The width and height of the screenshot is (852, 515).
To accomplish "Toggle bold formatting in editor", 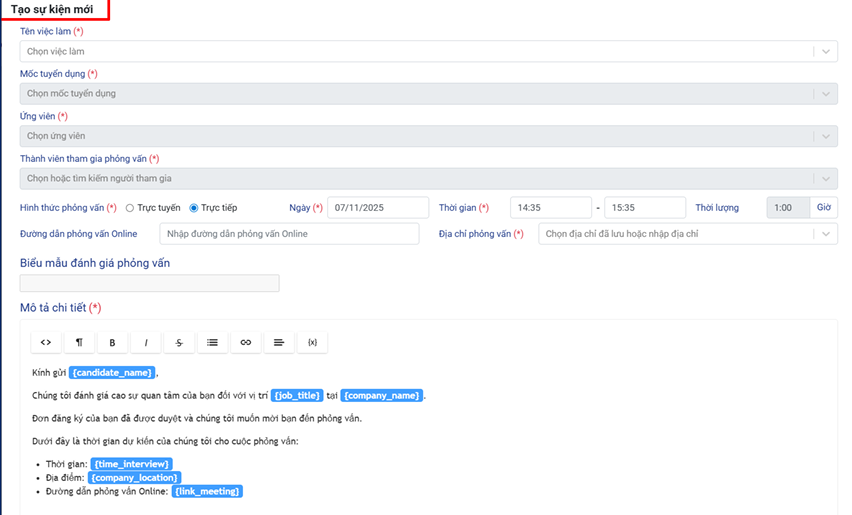I will pyautogui.click(x=112, y=343).
